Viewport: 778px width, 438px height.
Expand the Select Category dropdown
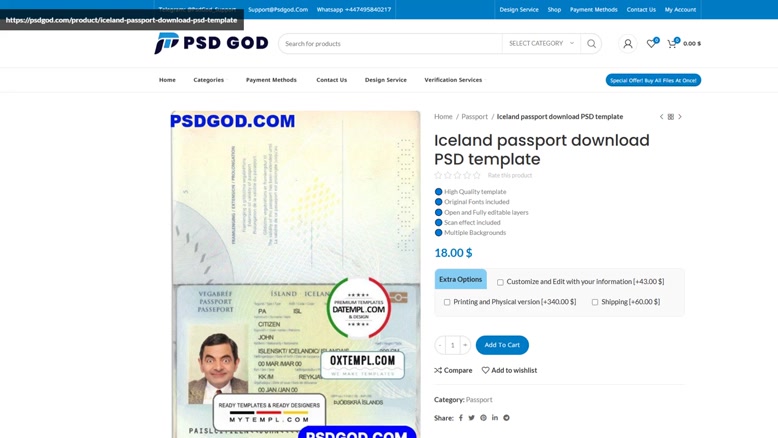[541, 44]
